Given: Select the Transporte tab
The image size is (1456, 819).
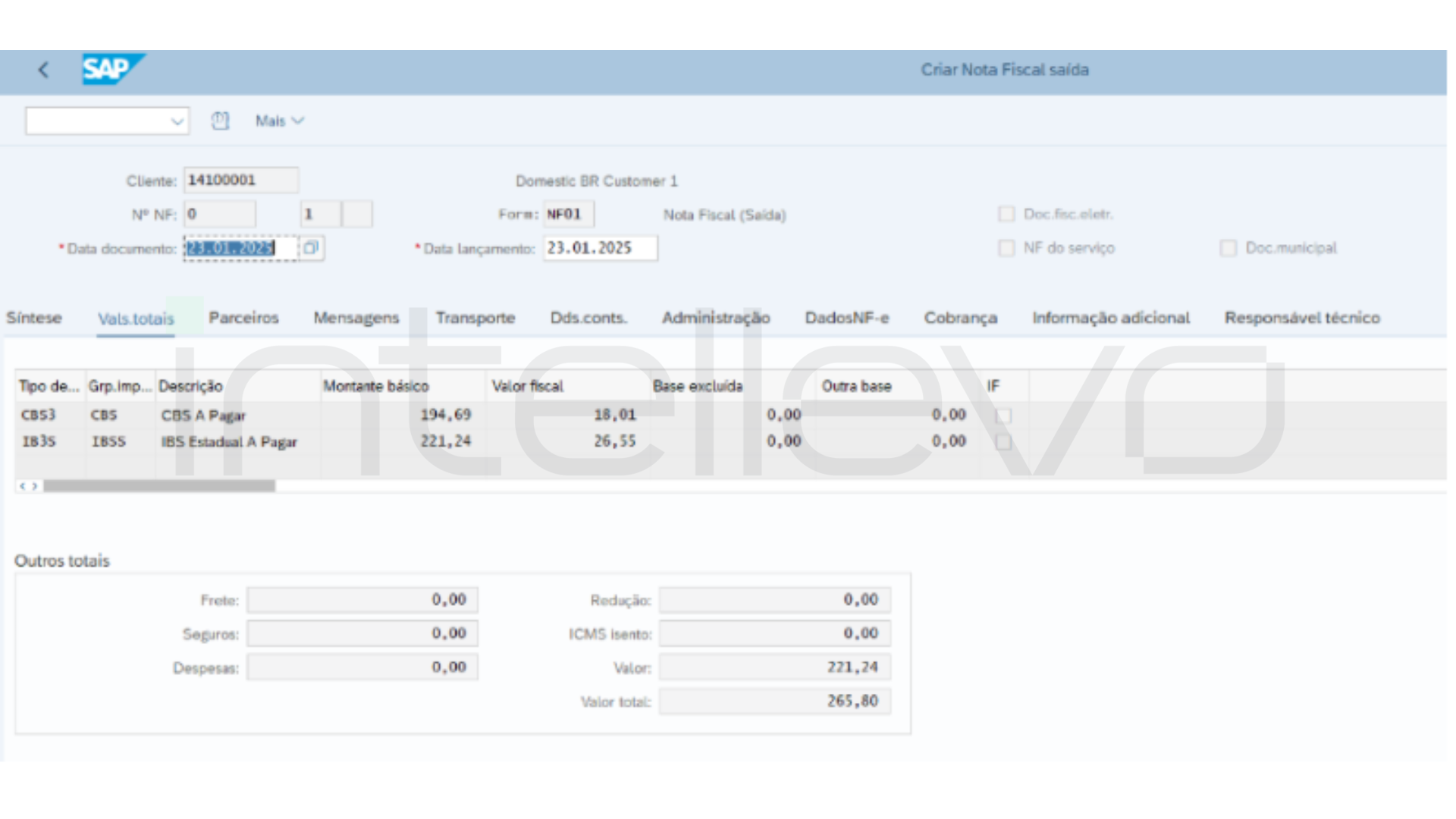Looking at the screenshot, I should pos(475,318).
